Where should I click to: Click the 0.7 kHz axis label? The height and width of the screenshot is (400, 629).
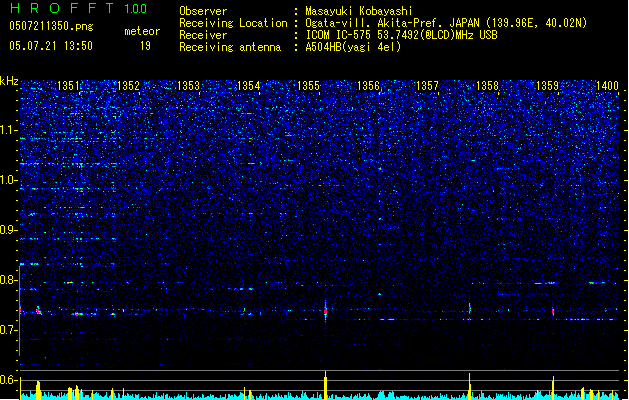[x=9, y=330]
